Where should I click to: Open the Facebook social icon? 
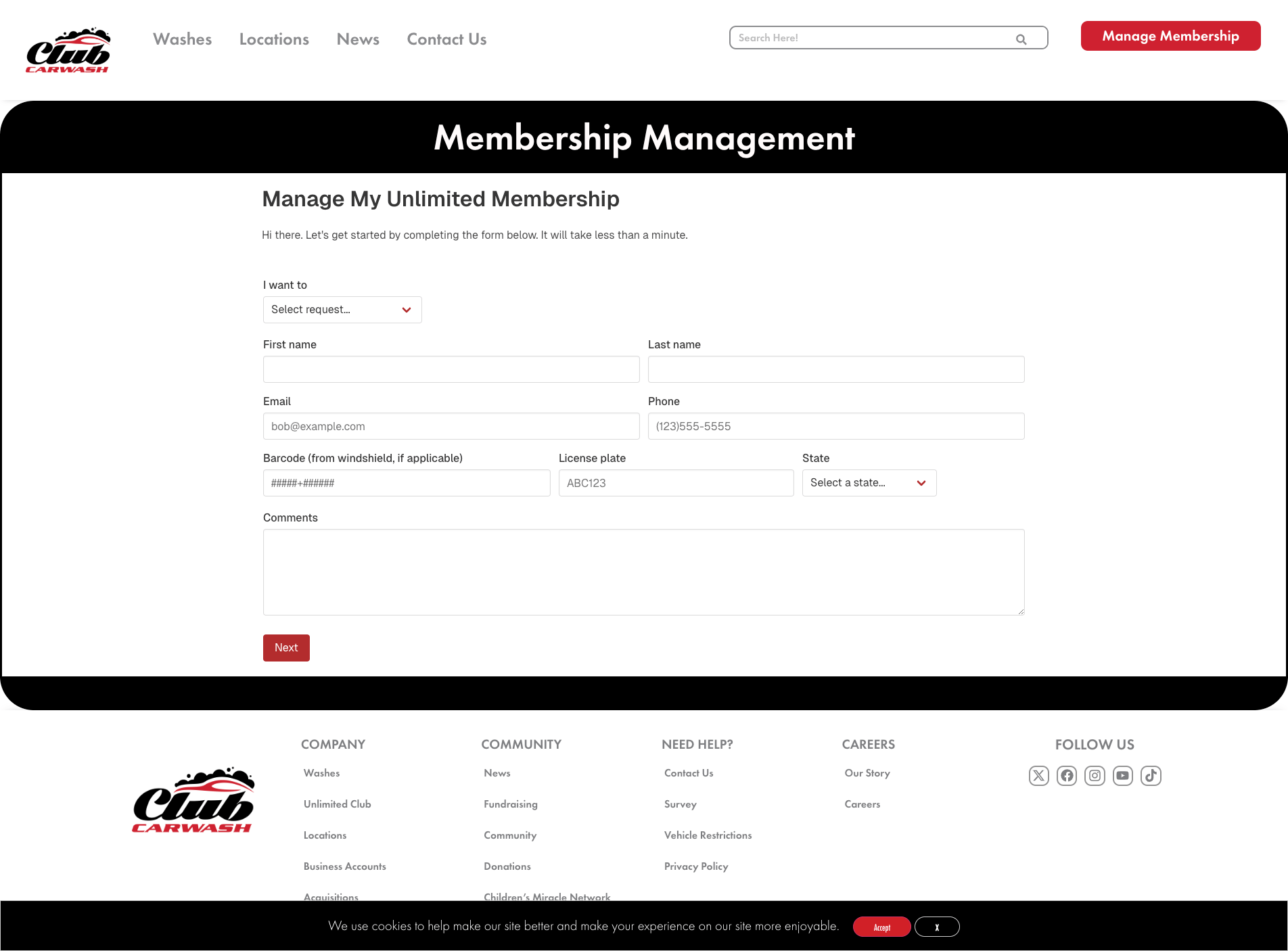pyautogui.click(x=1067, y=776)
